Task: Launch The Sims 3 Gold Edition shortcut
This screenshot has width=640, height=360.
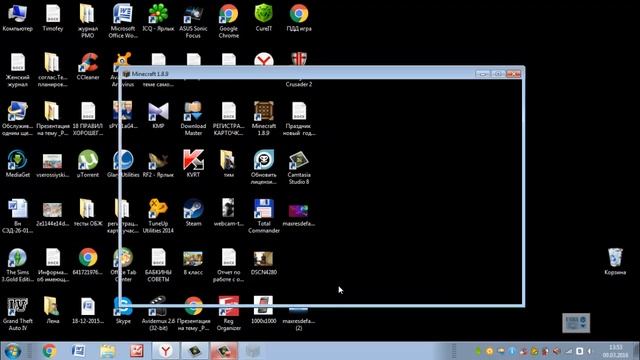Action: click(18, 264)
